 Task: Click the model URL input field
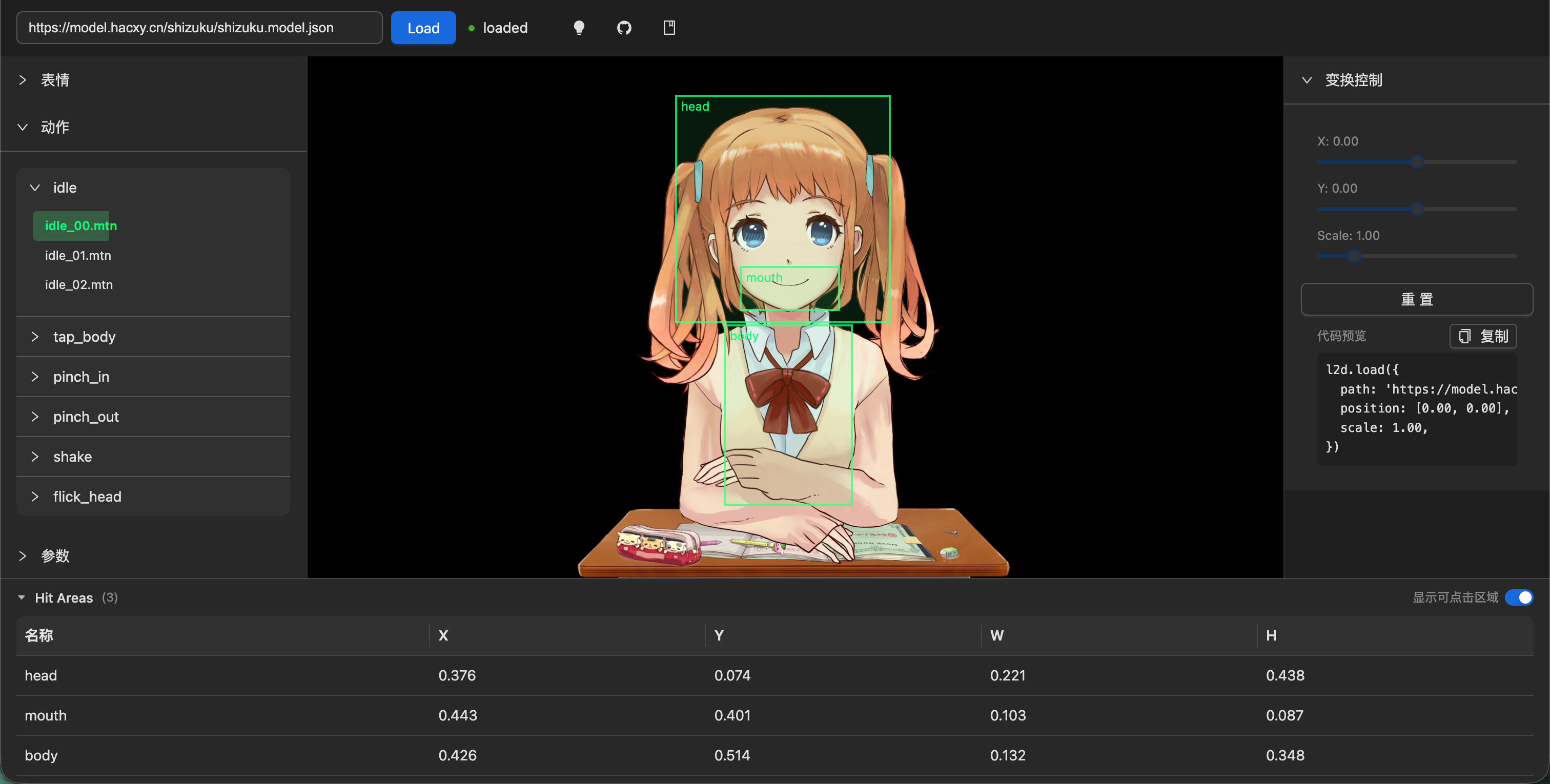click(198, 28)
